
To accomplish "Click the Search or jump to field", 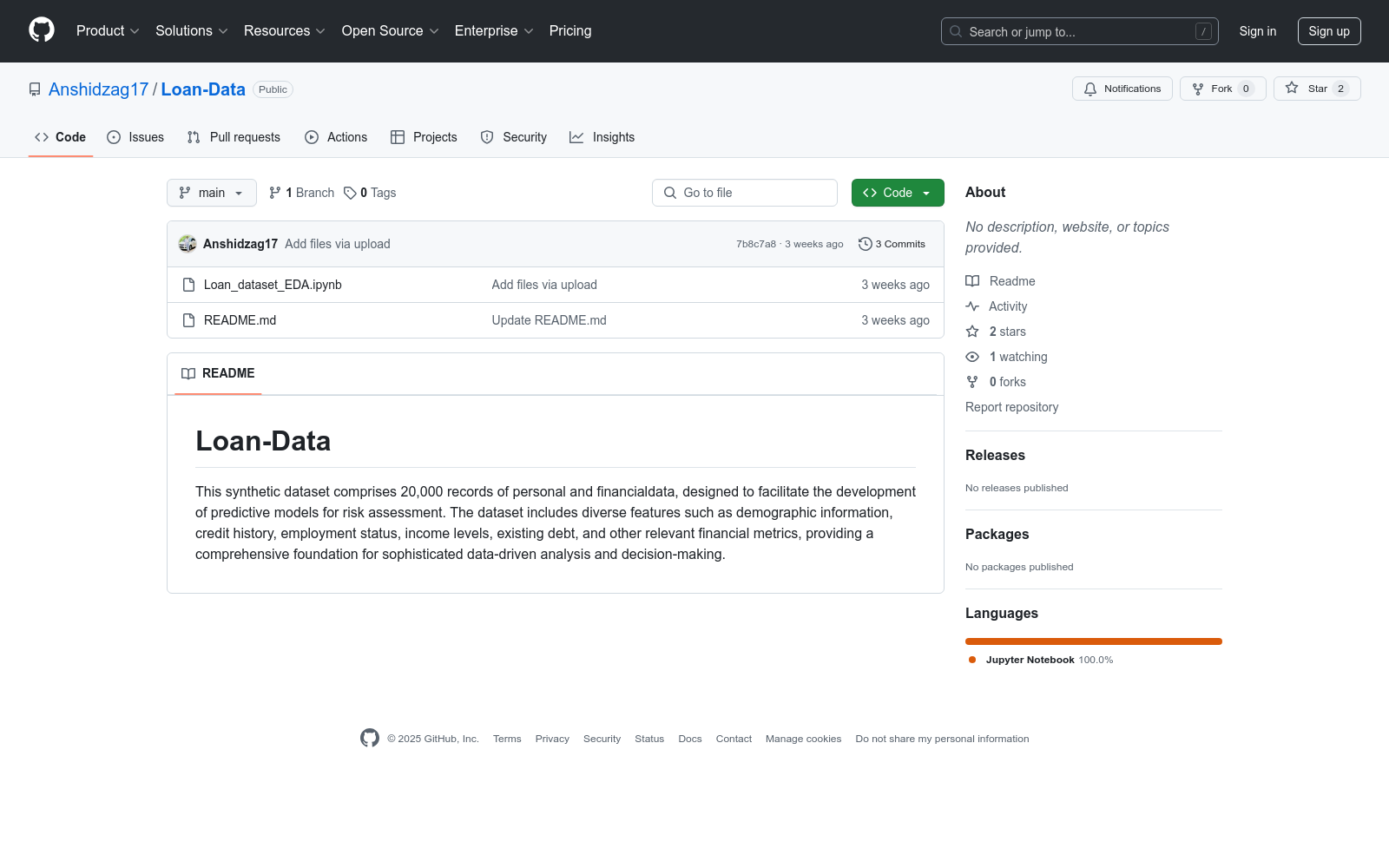I will pyautogui.click(x=1080, y=31).
